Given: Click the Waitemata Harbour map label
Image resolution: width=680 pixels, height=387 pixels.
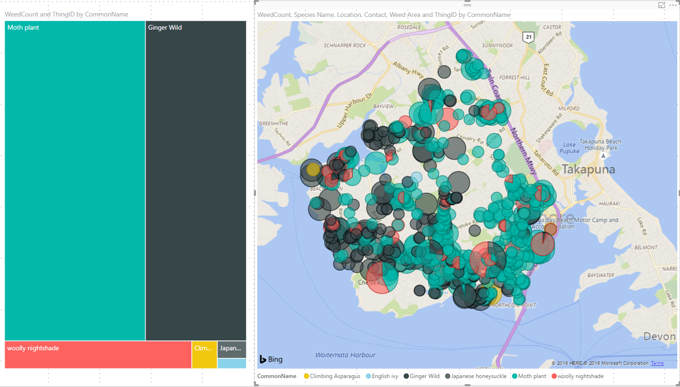Looking at the screenshot, I should [x=345, y=355].
